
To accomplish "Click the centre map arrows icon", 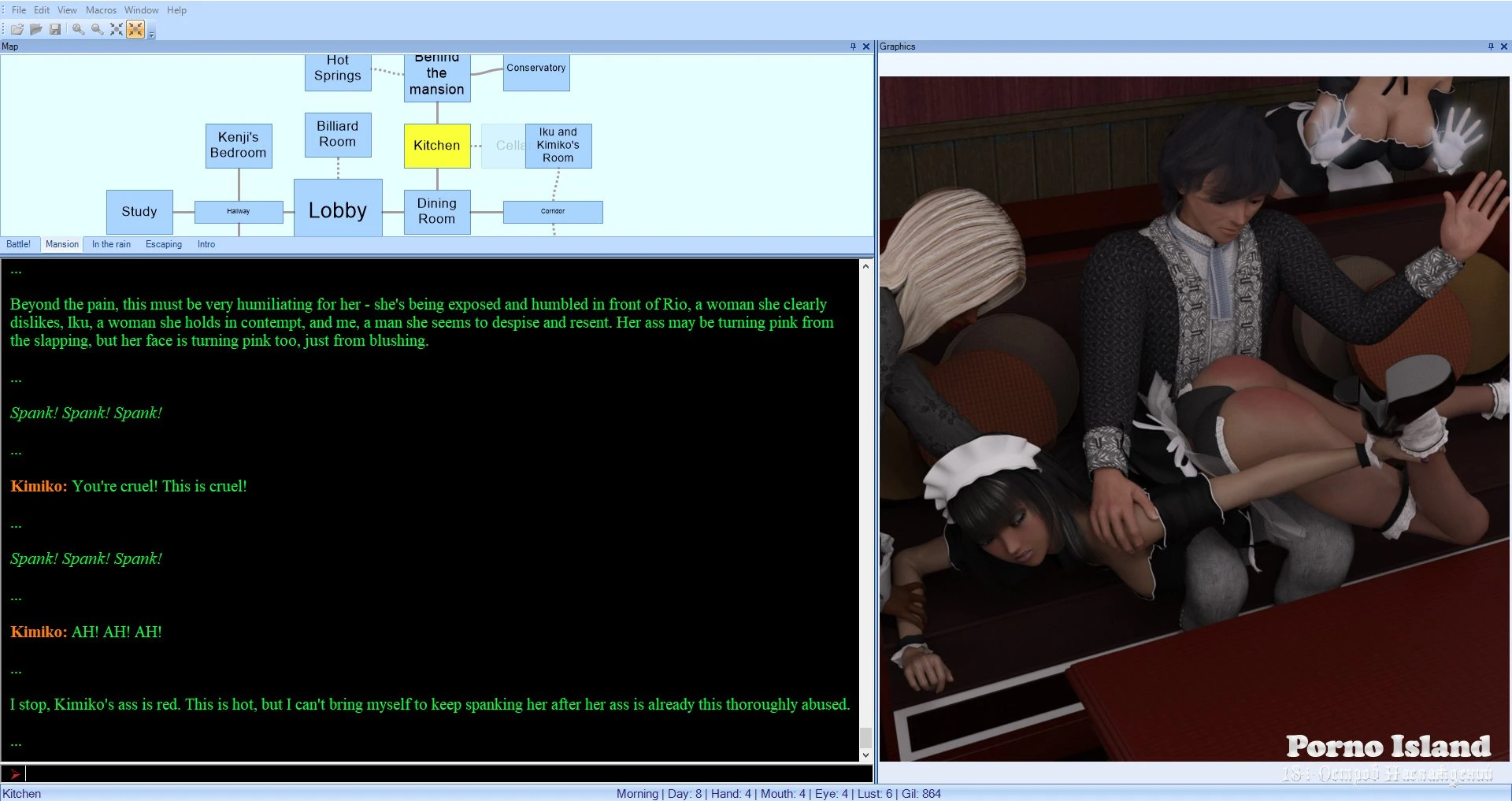I will (117, 29).
